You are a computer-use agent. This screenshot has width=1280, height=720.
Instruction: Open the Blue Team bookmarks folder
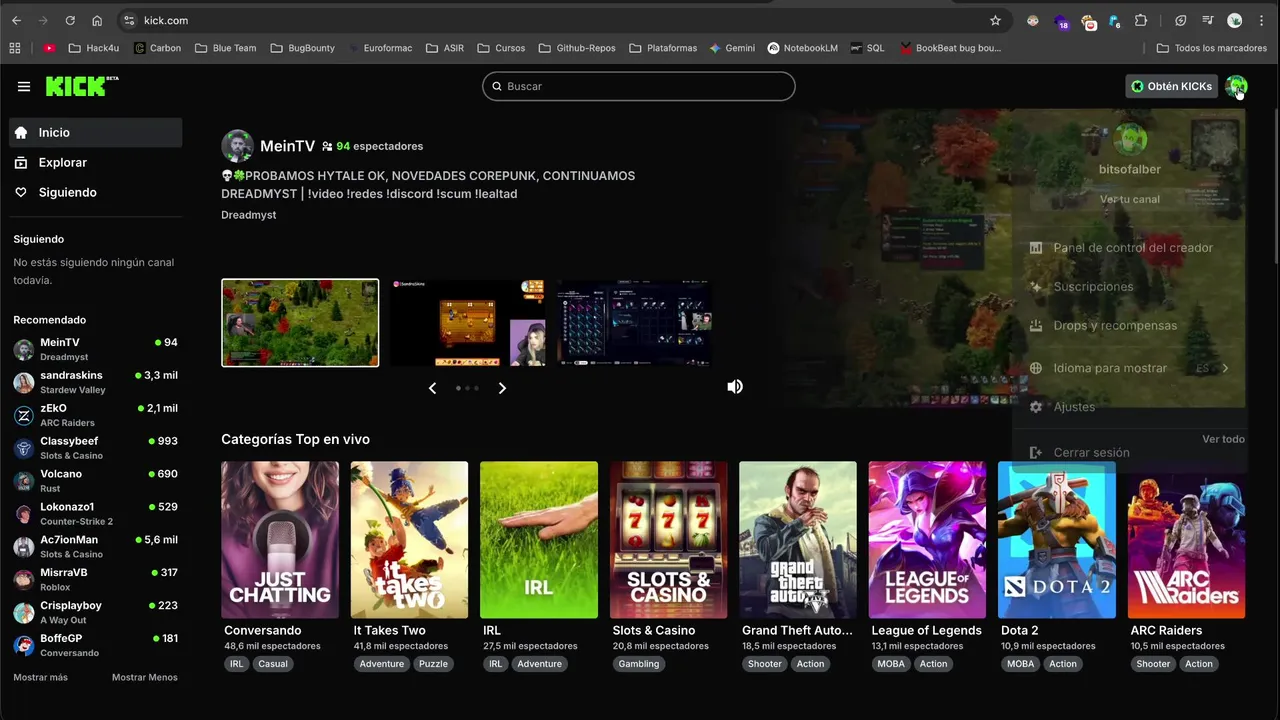[226, 48]
